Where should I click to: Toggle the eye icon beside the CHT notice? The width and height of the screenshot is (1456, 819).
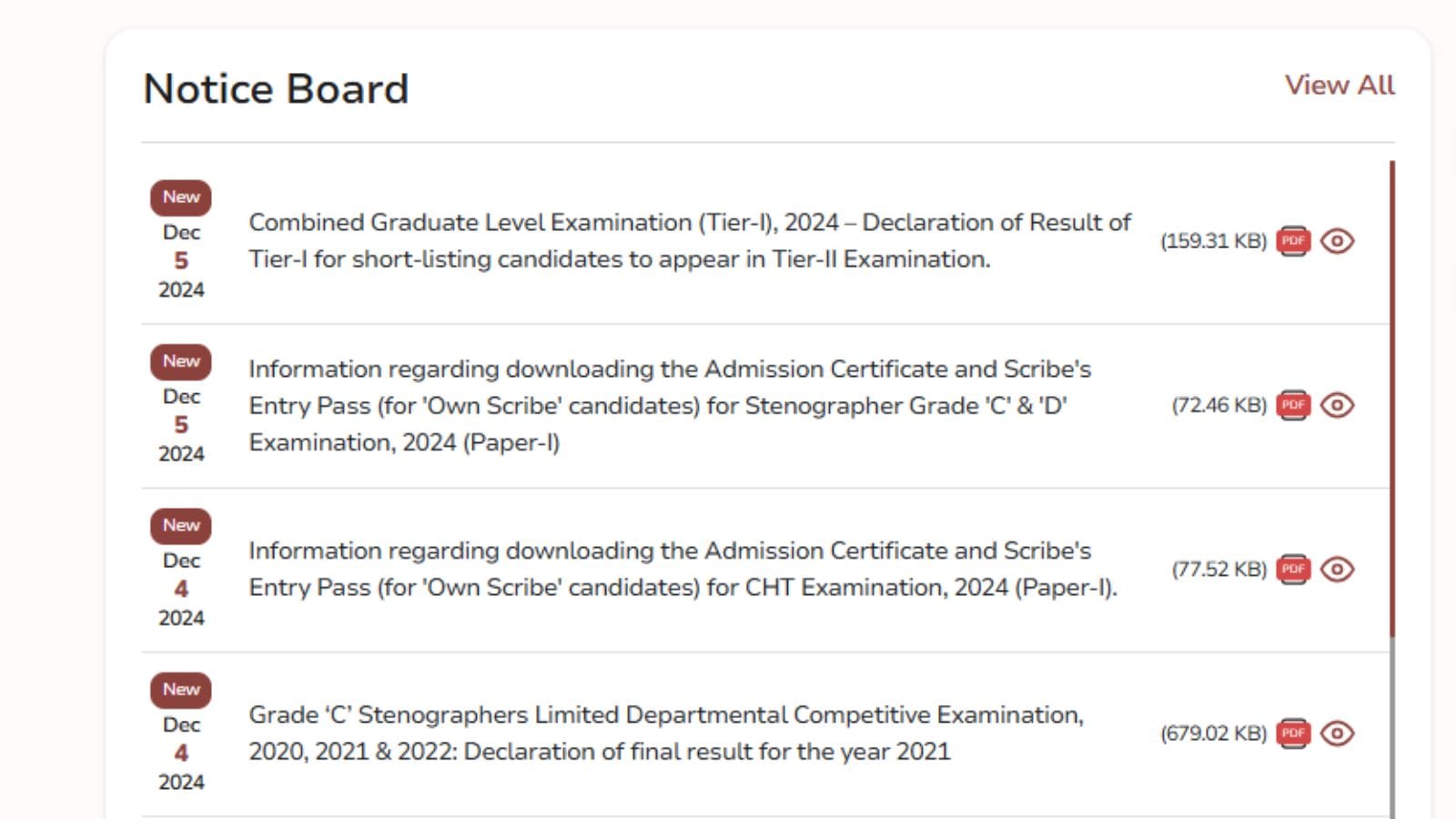coord(1336,570)
